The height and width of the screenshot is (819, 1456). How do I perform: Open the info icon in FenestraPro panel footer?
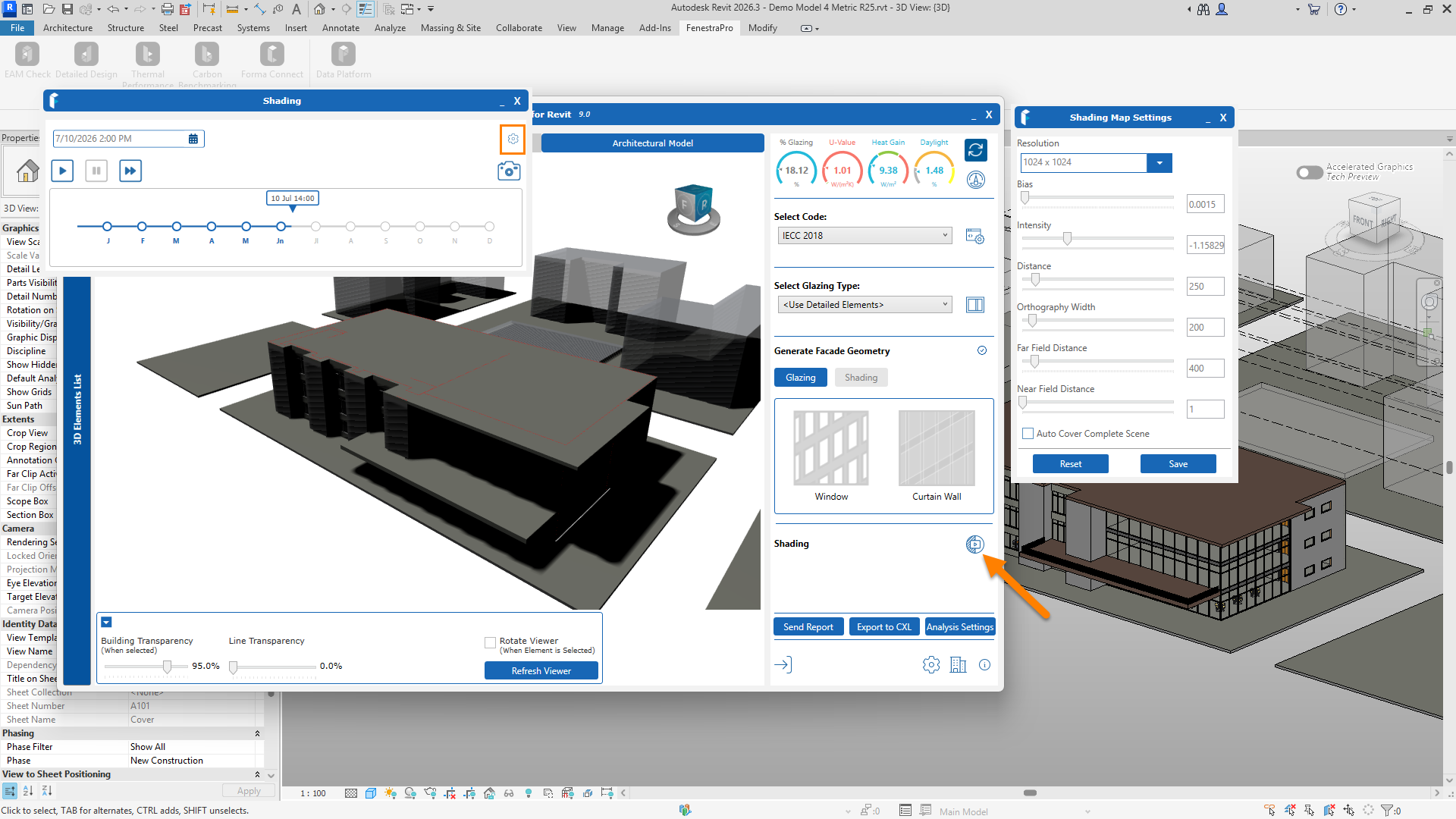click(985, 665)
